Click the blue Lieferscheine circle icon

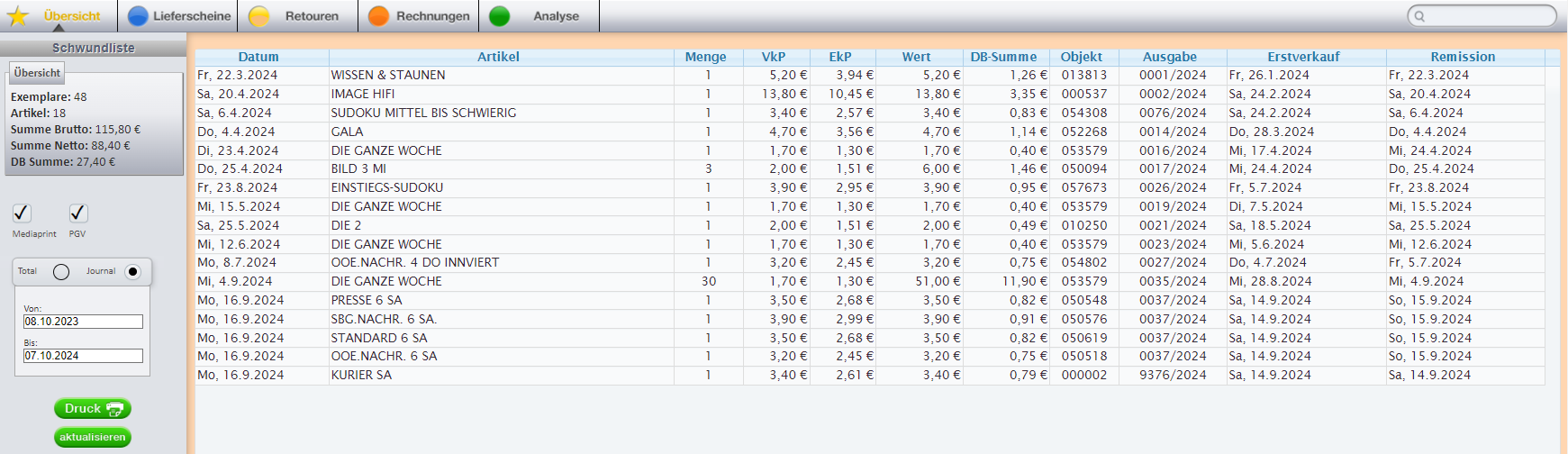coord(138,16)
